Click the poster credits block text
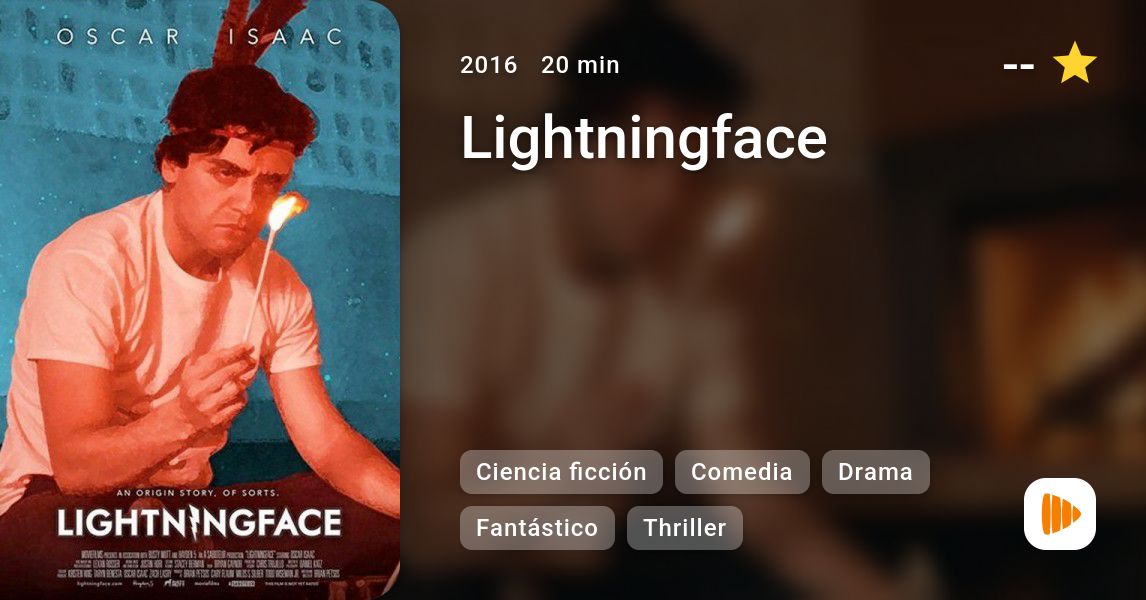 click(199, 563)
